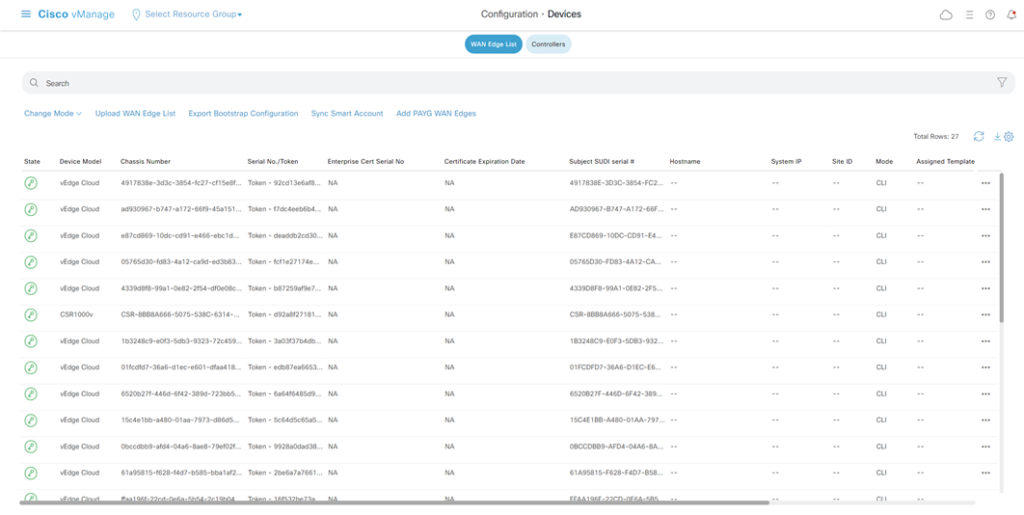
Task: Refresh the device table
Action: (x=979, y=136)
